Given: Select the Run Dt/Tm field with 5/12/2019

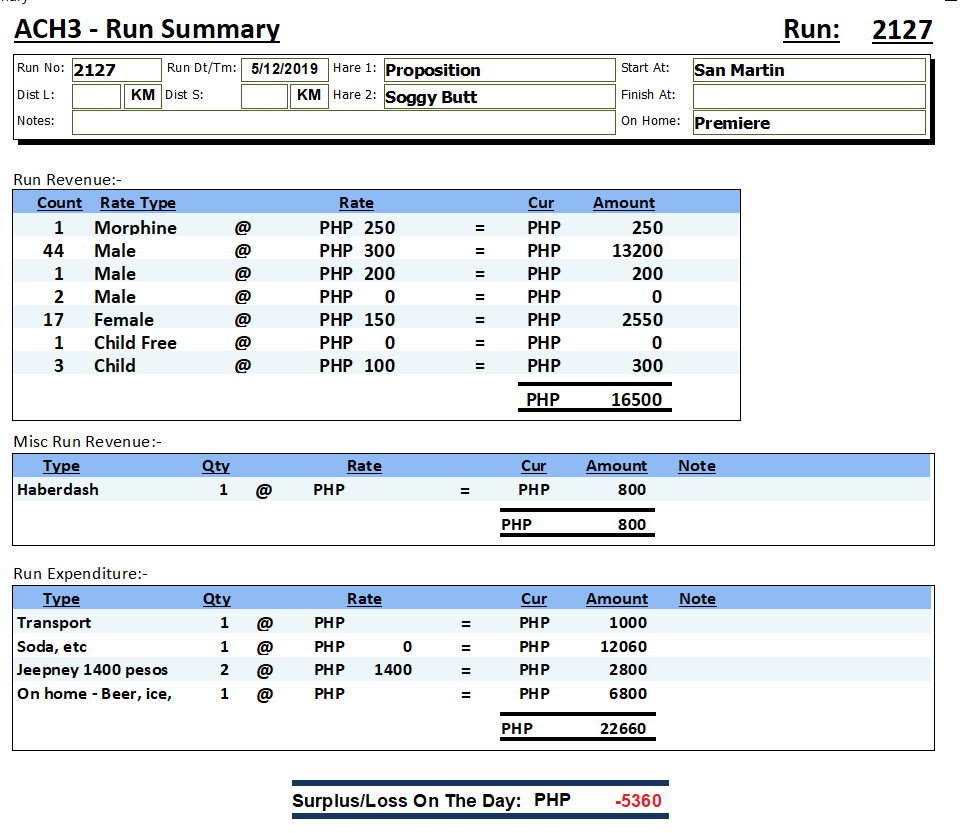Looking at the screenshot, I should click(x=285, y=69).
